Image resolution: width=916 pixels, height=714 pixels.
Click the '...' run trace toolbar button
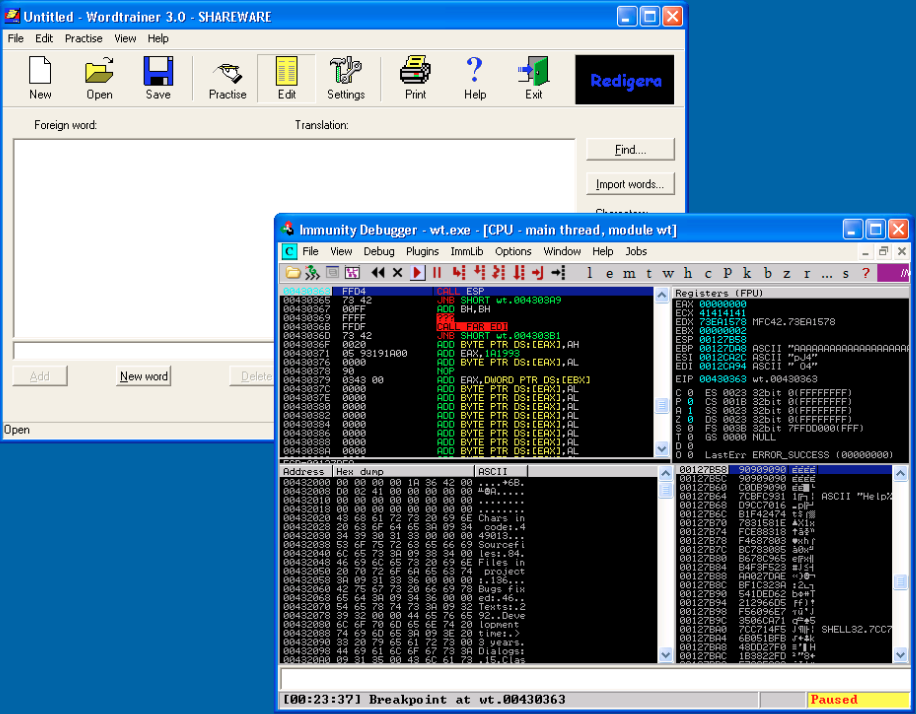[827, 273]
